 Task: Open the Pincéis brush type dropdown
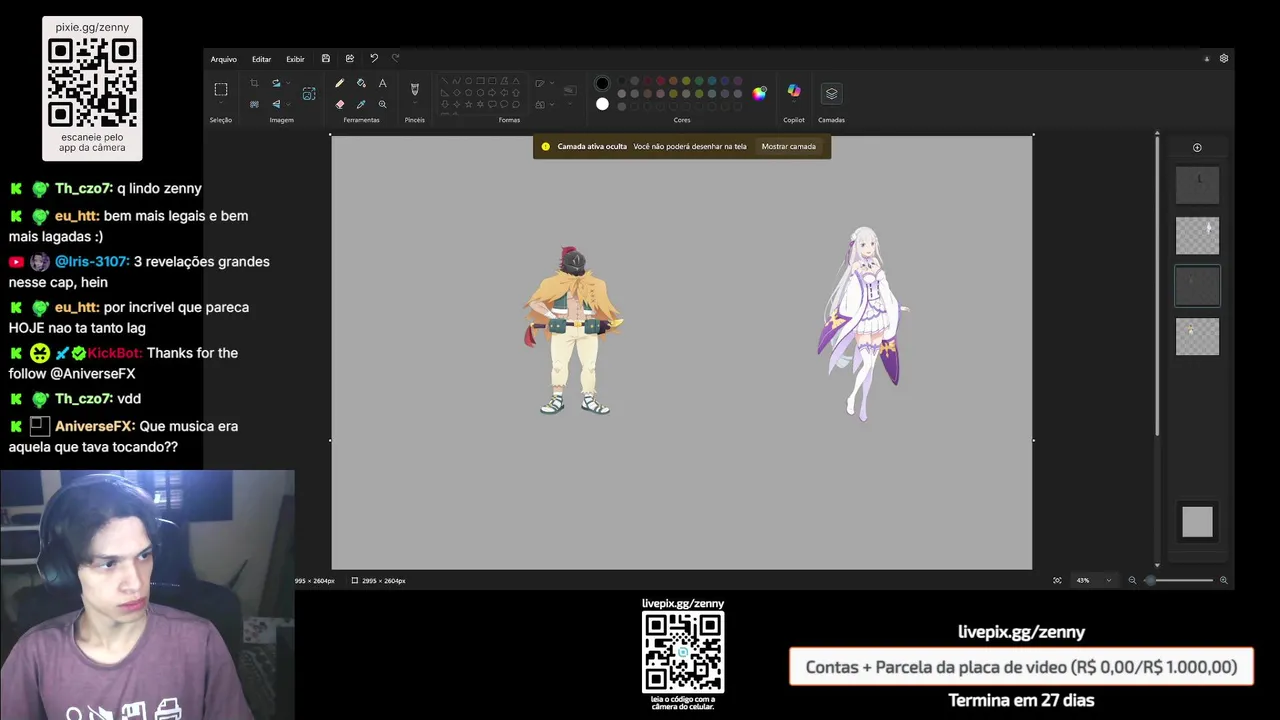pos(414,102)
